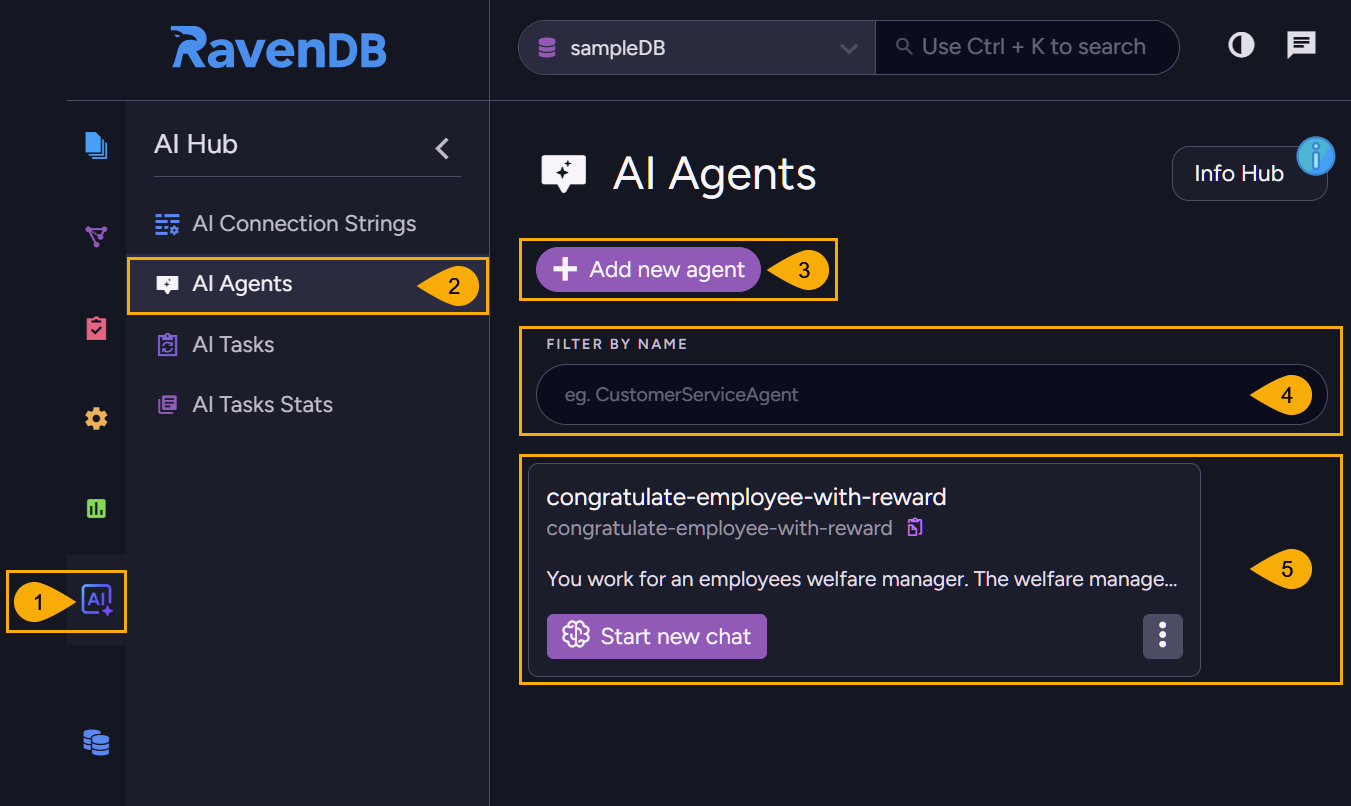Screen dimensions: 1351x806
Task: Click the AI Hub panel title
Action: pos(196,144)
